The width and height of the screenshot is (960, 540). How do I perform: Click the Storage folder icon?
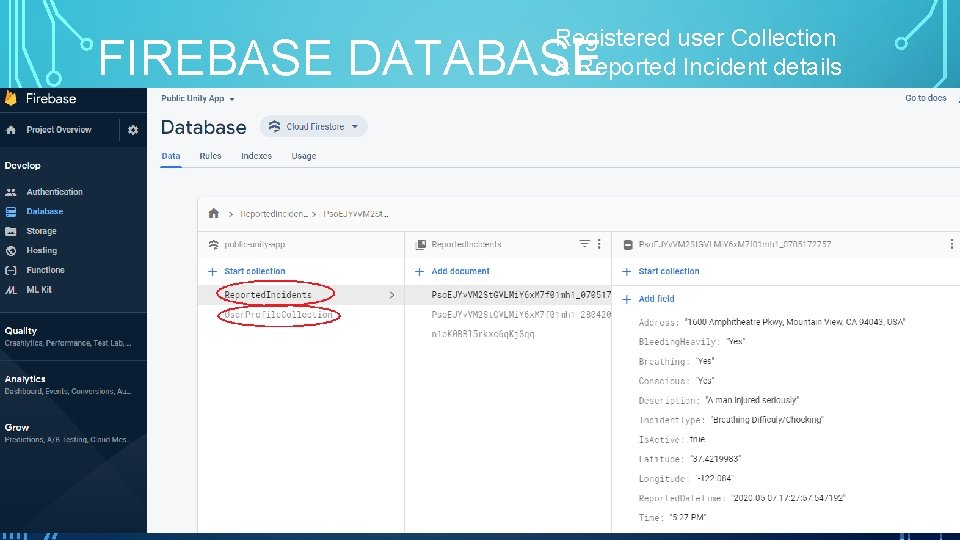click(11, 231)
